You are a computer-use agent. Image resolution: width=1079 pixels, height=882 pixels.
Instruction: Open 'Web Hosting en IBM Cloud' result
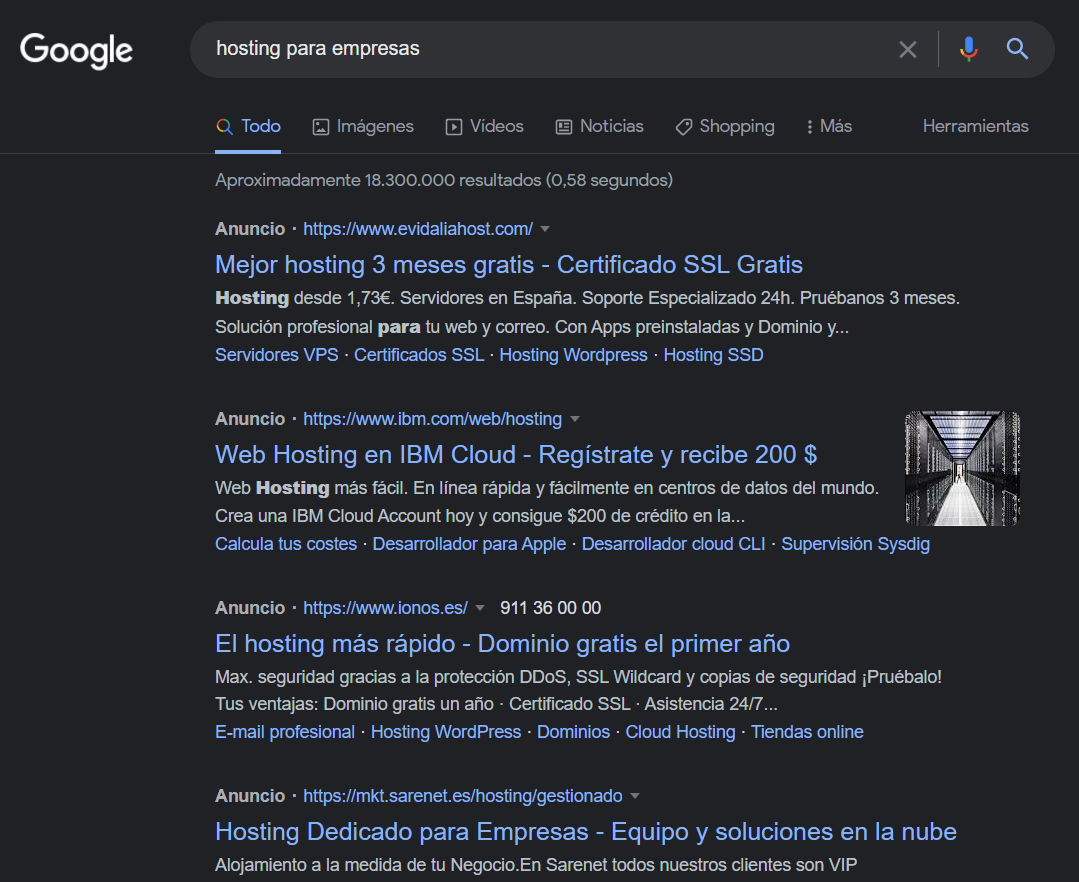coord(515,455)
